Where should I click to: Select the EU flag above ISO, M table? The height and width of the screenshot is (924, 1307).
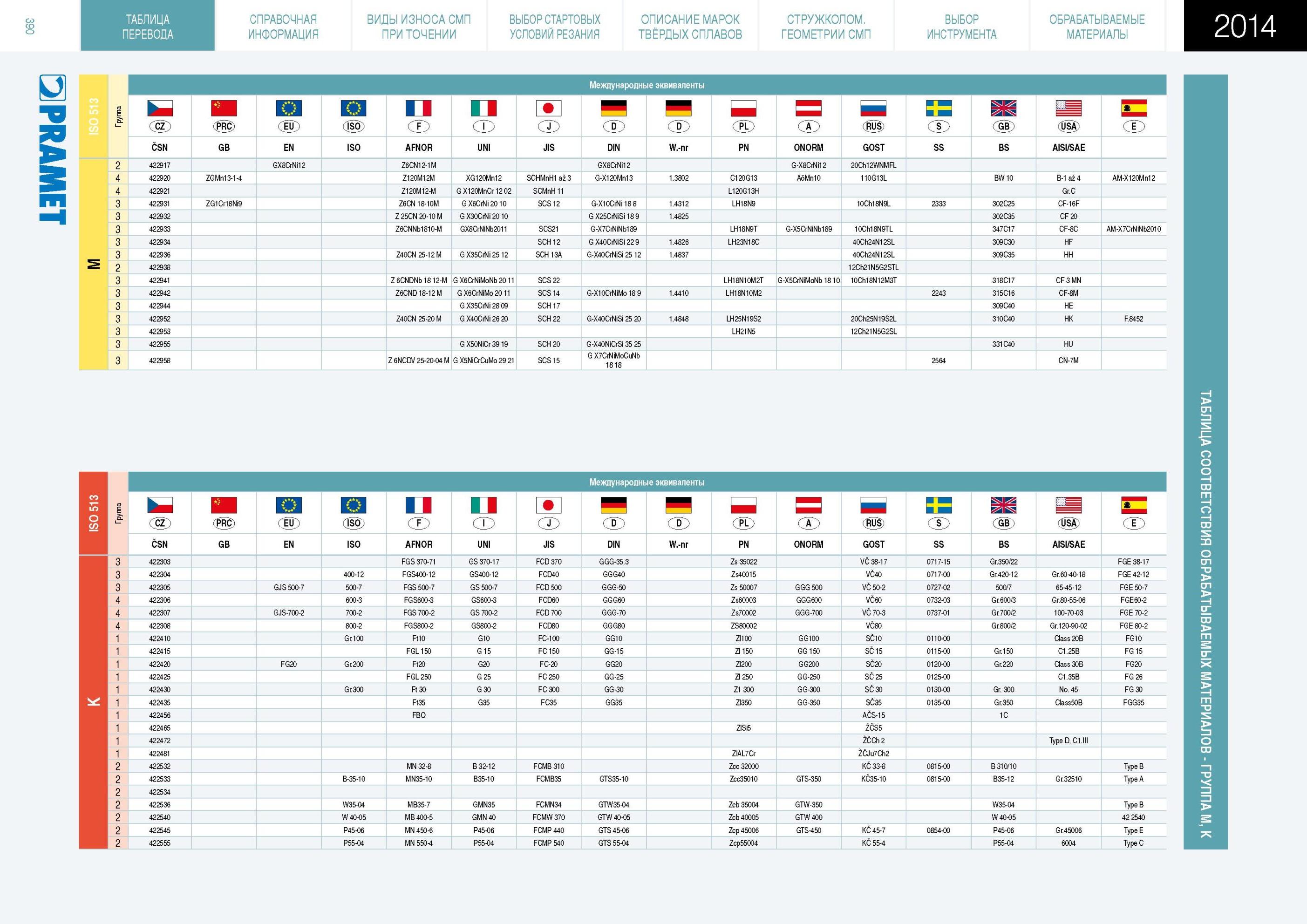[354, 108]
